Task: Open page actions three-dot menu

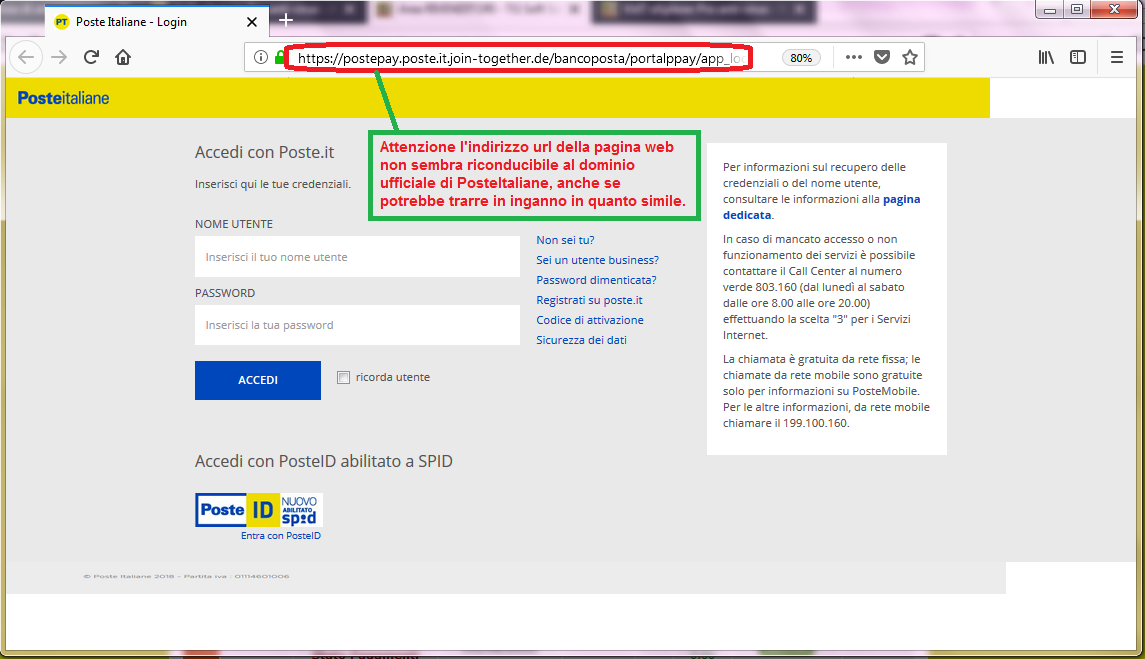Action: pyautogui.click(x=854, y=57)
